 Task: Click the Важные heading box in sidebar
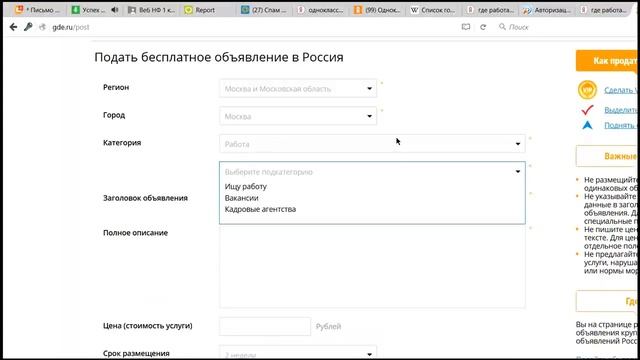coord(607,156)
